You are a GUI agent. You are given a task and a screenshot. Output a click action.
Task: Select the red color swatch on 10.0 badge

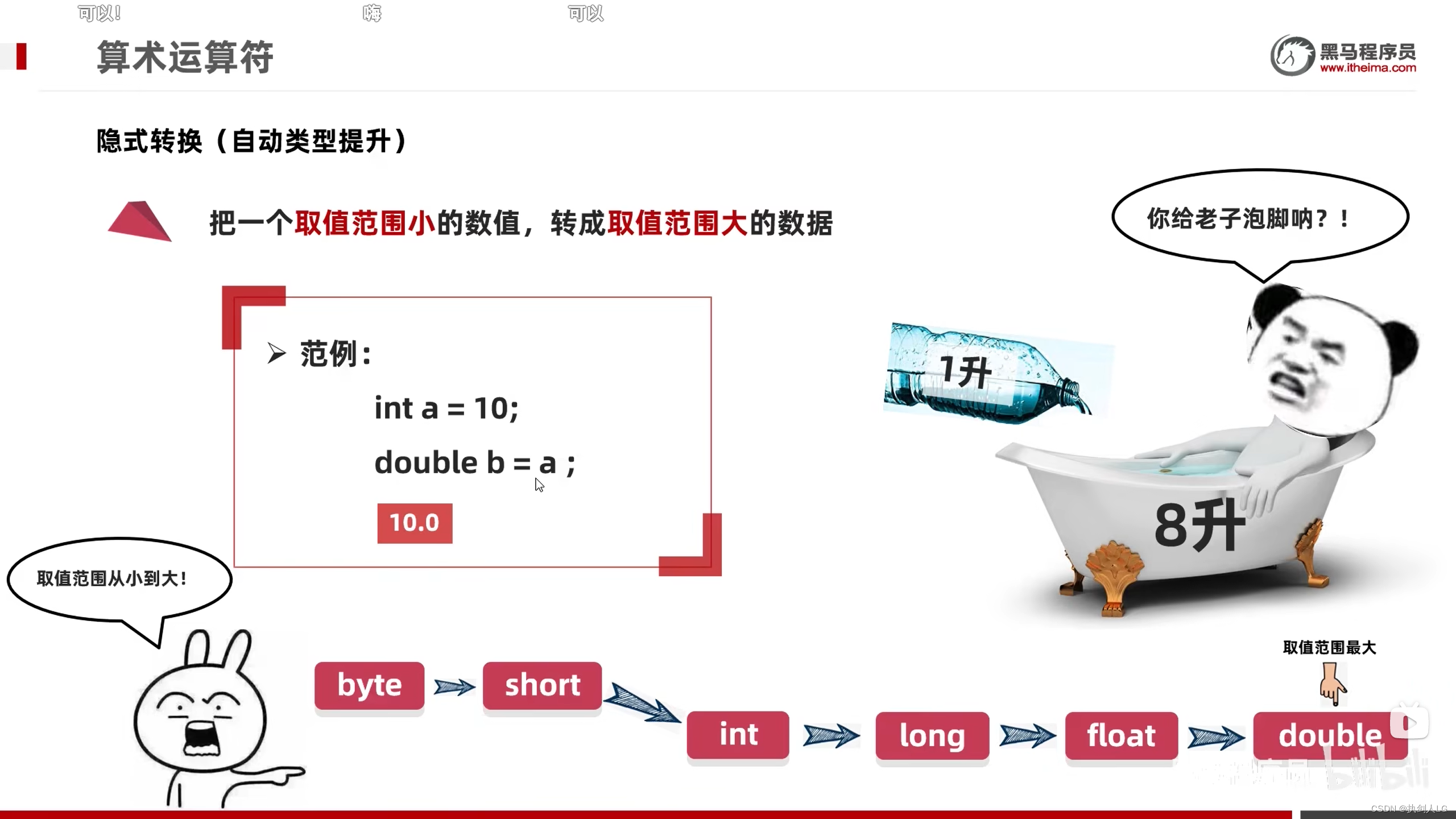pyautogui.click(x=414, y=522)
